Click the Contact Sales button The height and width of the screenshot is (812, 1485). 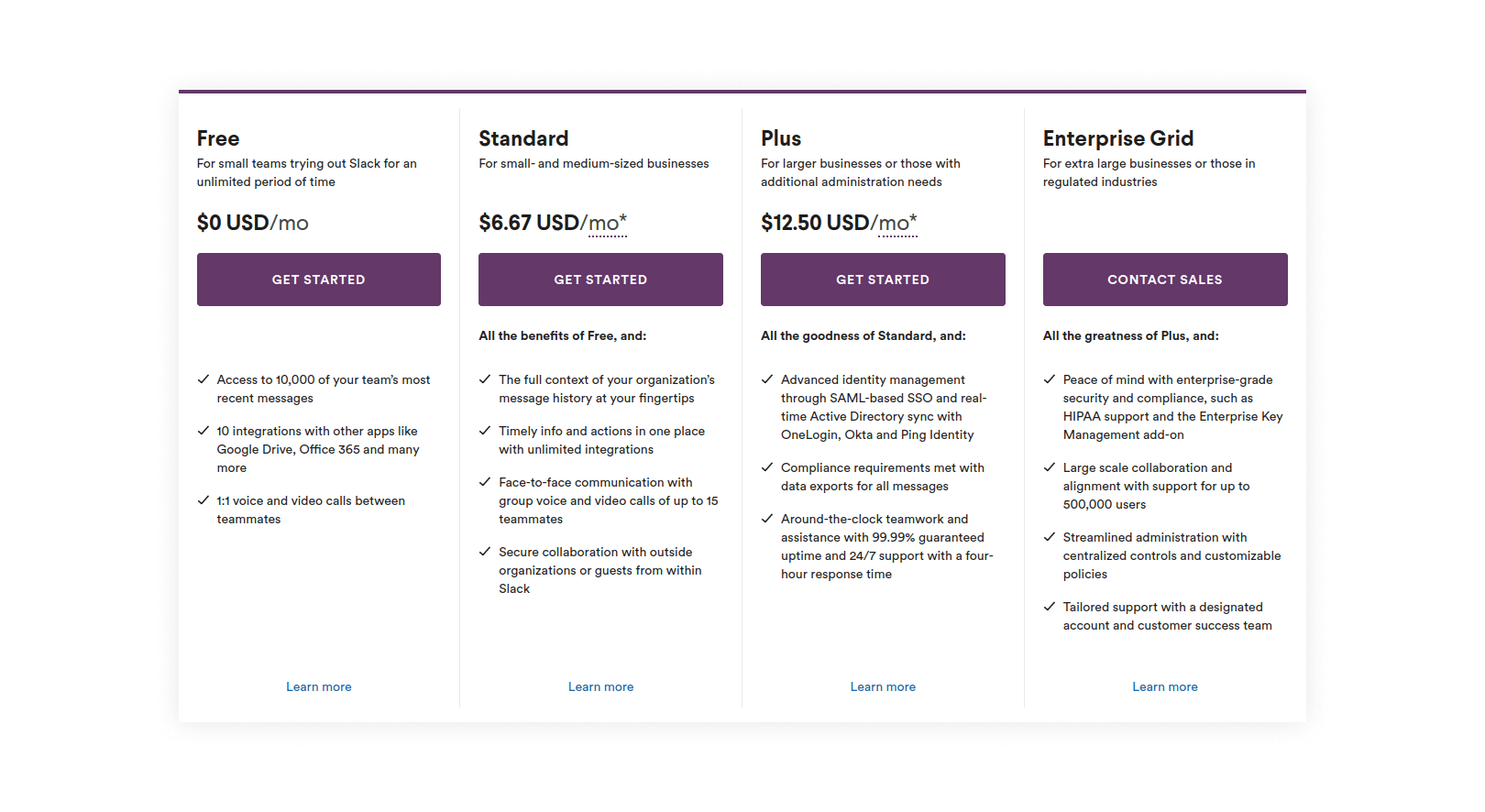(1165, 280)
